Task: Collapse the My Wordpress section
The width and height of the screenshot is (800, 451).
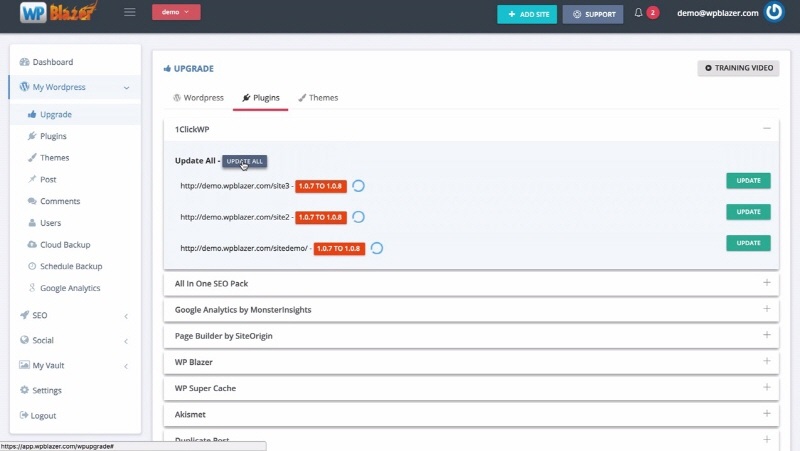Action: click(74, 87)
